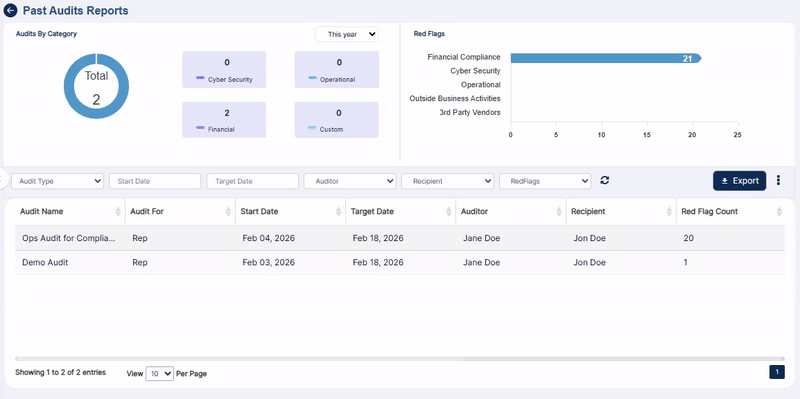Click the Cyber Security chart axis label
Image resolution: width=800 pixels, height=399 pixels.
tap(476, 71)
